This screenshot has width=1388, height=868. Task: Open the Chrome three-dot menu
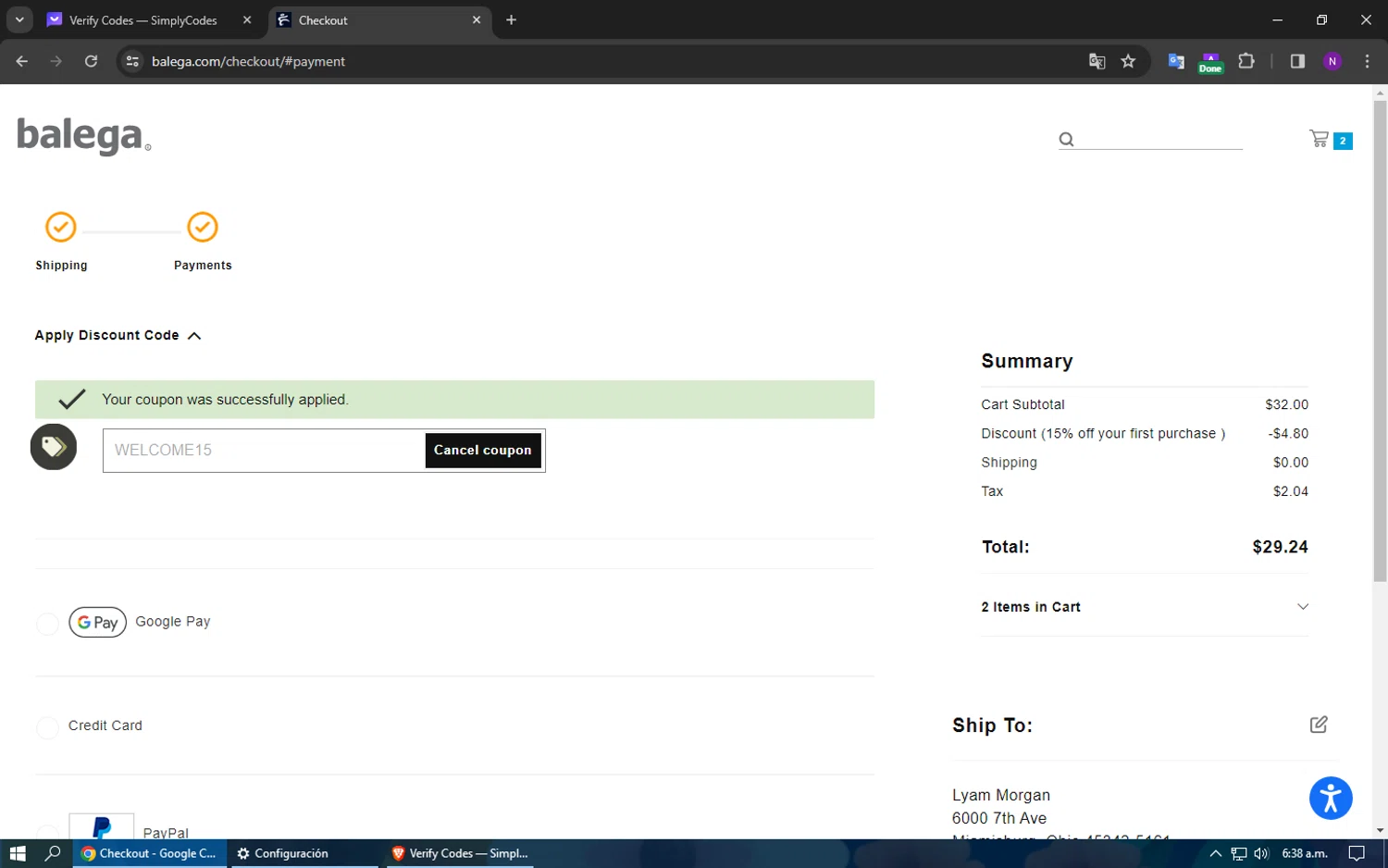click(1367, 61)
